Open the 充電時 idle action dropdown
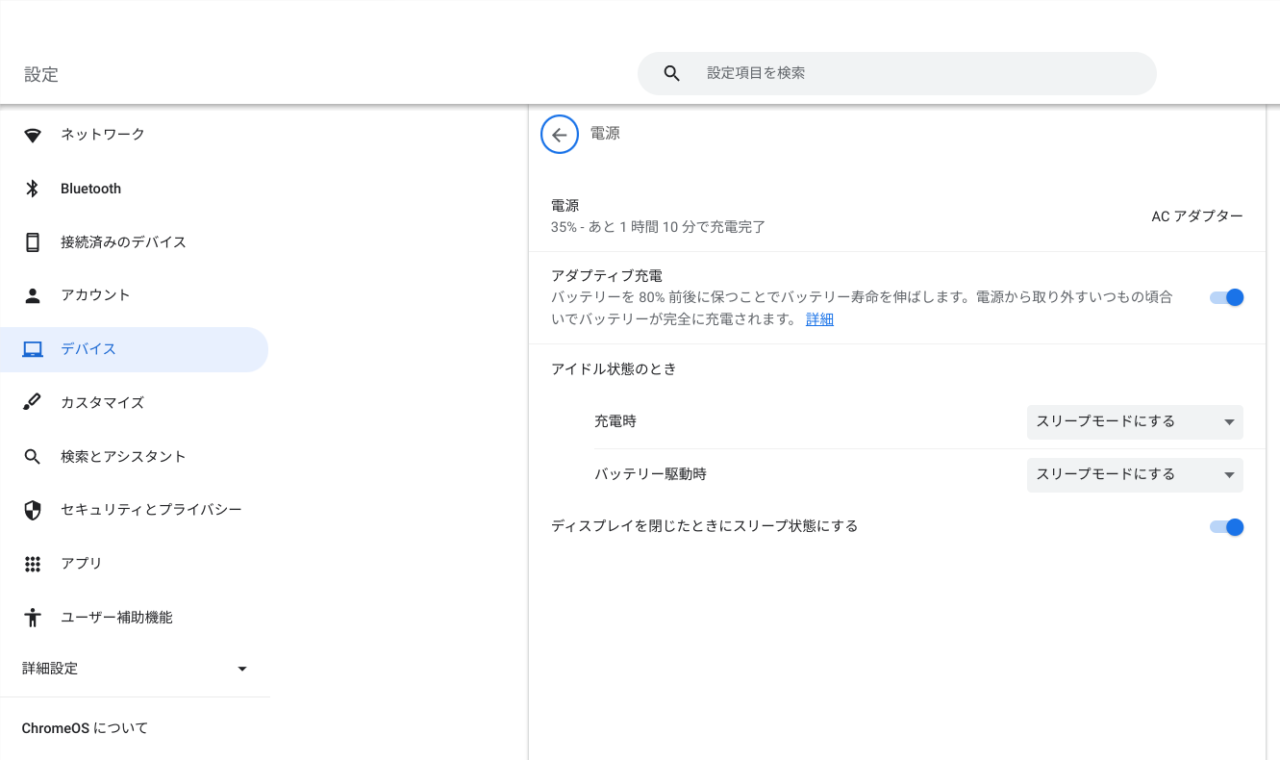Image resolution: width=1280 pixels, height=760 pixels. [1134, 422]
